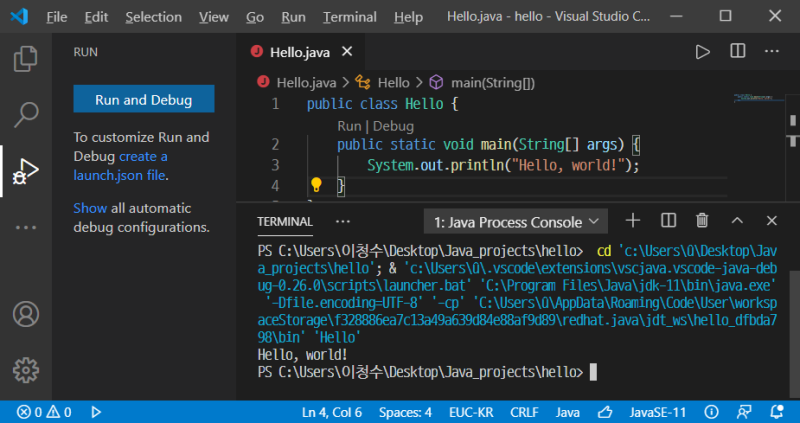The image size is (800, 423).
Task: Open the Explorer view in activity bar
Action: point(25,58)
